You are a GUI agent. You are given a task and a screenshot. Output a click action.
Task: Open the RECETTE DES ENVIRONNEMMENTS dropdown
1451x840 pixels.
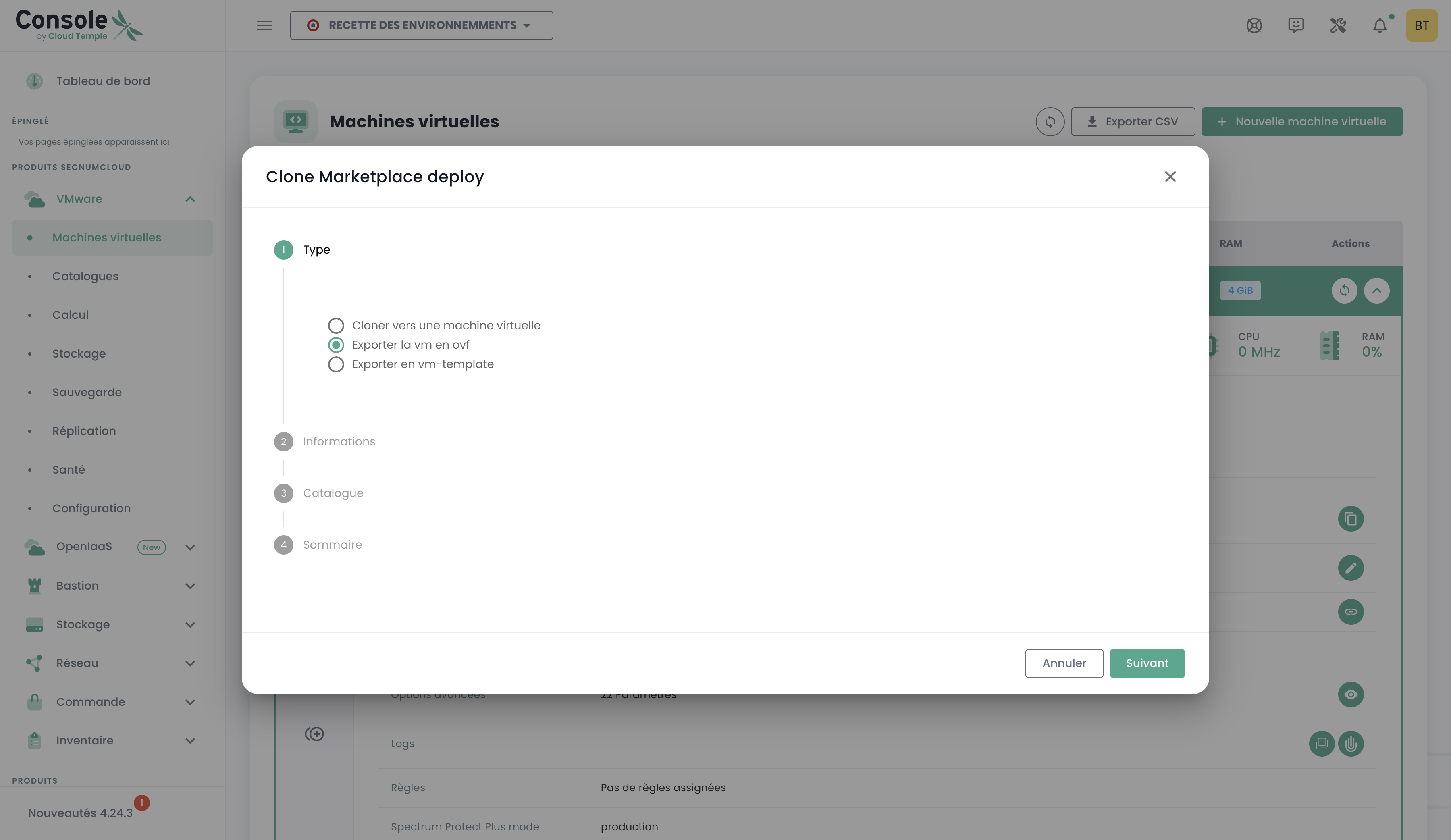pos(421,25)
